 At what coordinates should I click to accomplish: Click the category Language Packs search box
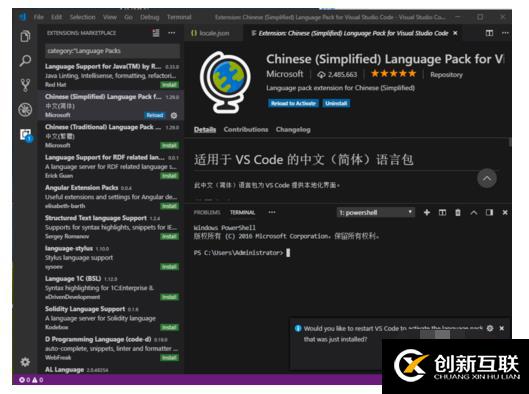[112, 51]
